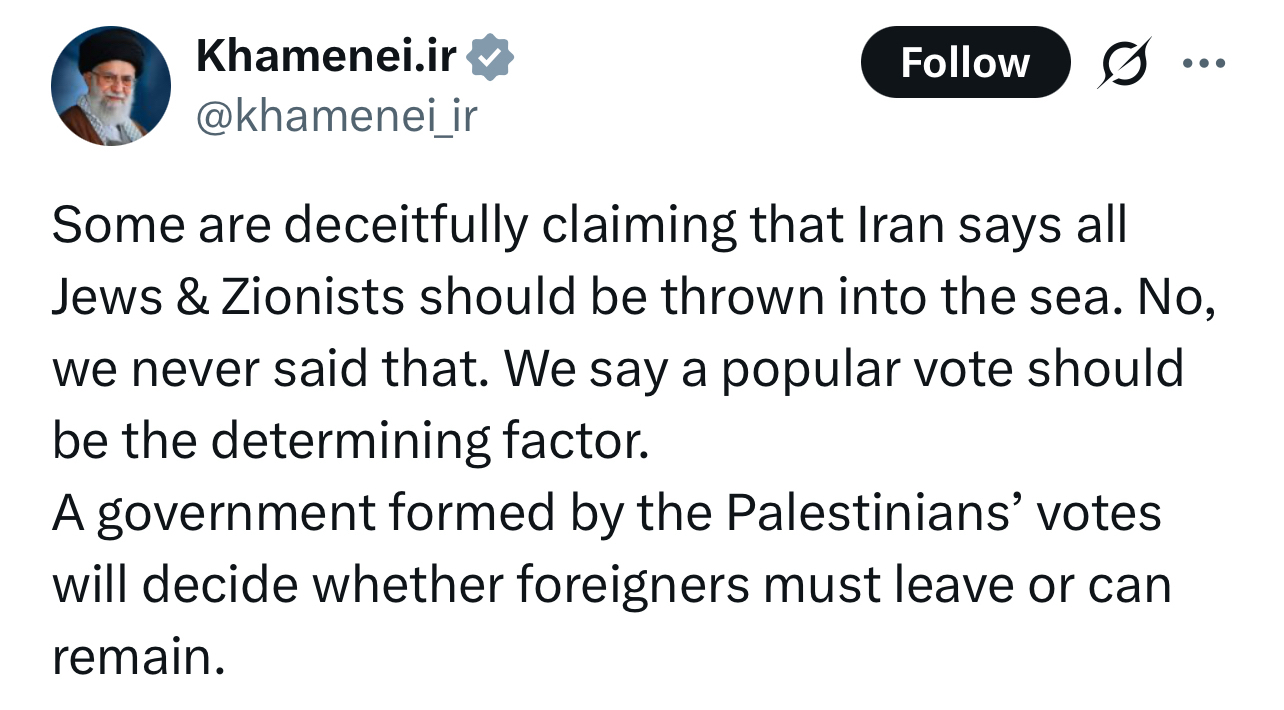This screenshot has width=1284, height=710.
Task: Click the phrase "Jews & Zionists" in tweet
Action: pyautogui.click(x=228, y=297)
